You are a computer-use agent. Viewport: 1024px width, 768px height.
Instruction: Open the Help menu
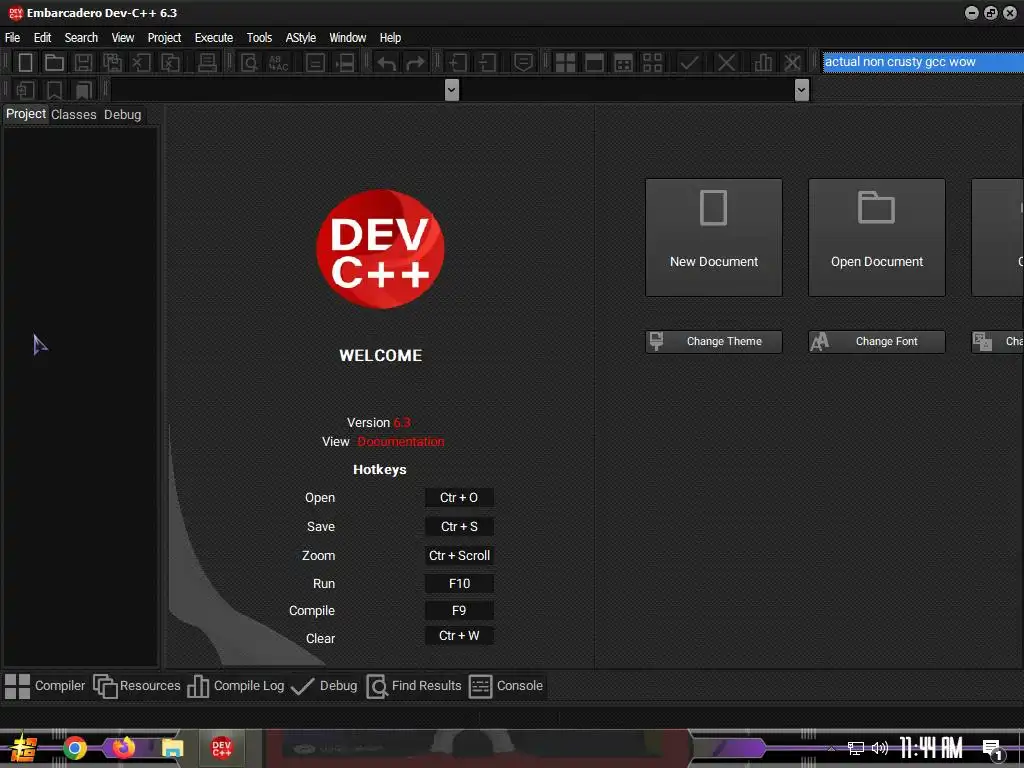click(x=391, y=38)
